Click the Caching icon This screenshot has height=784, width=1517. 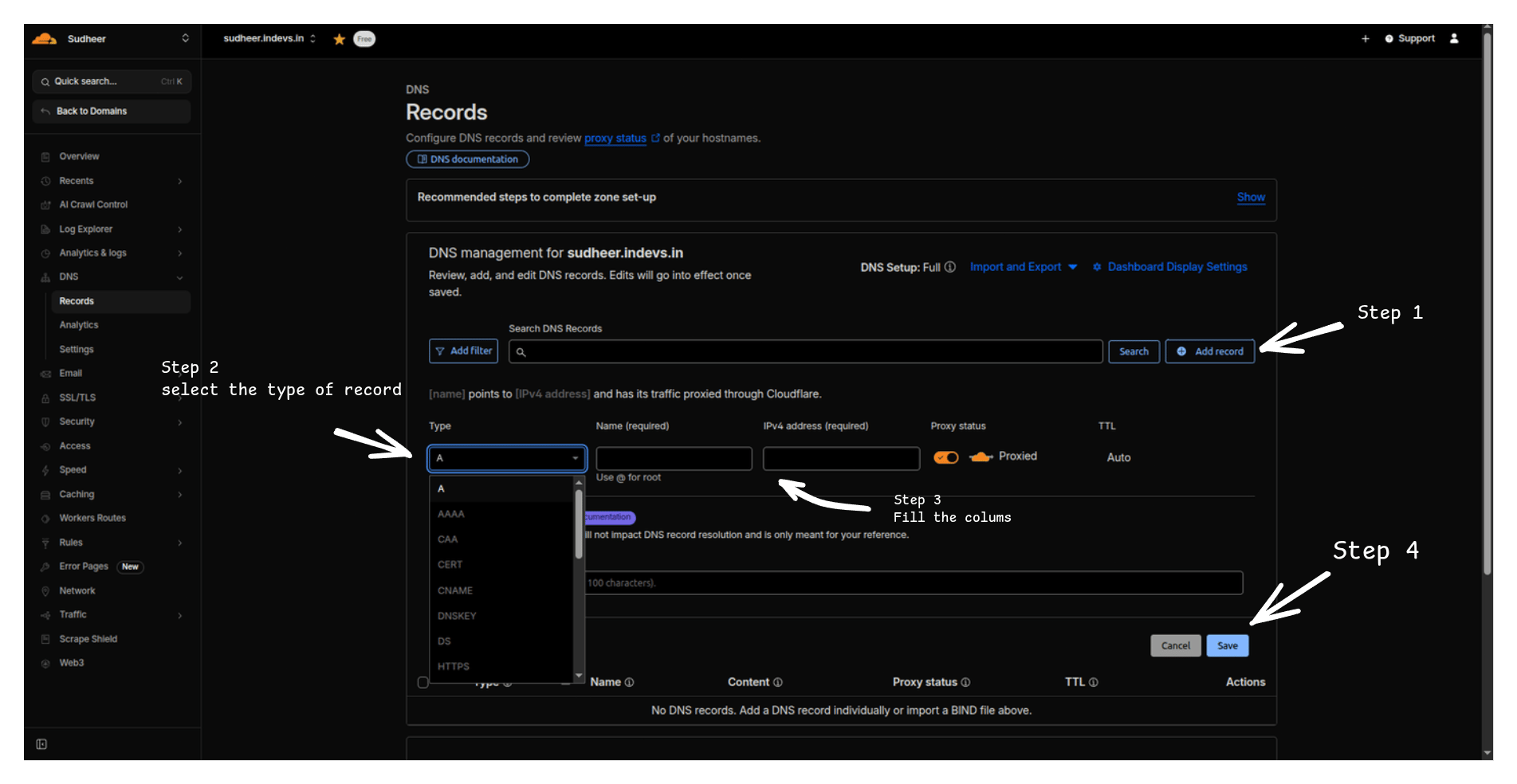tap(45, 495)
